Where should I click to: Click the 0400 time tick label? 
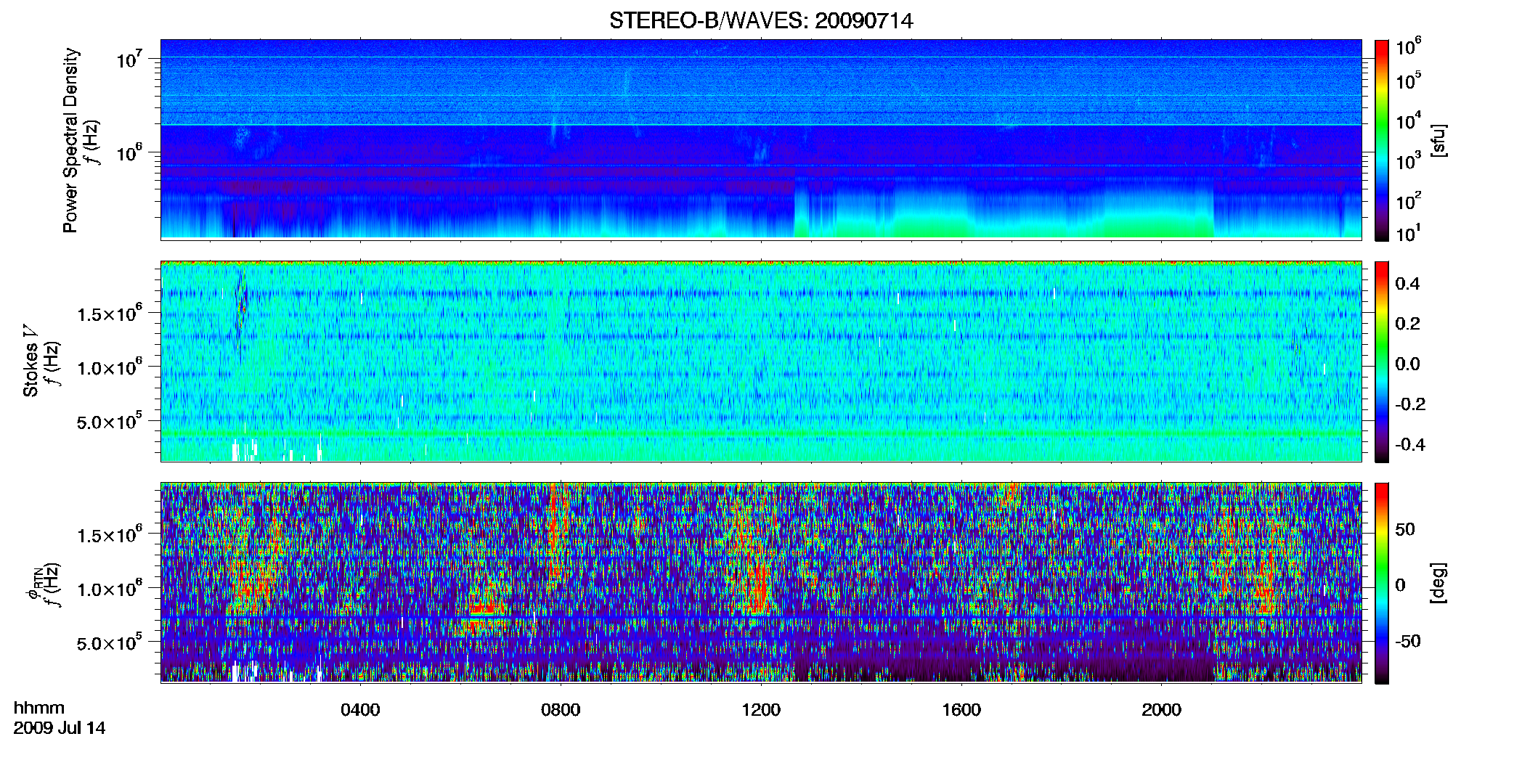tap(360, 710)
